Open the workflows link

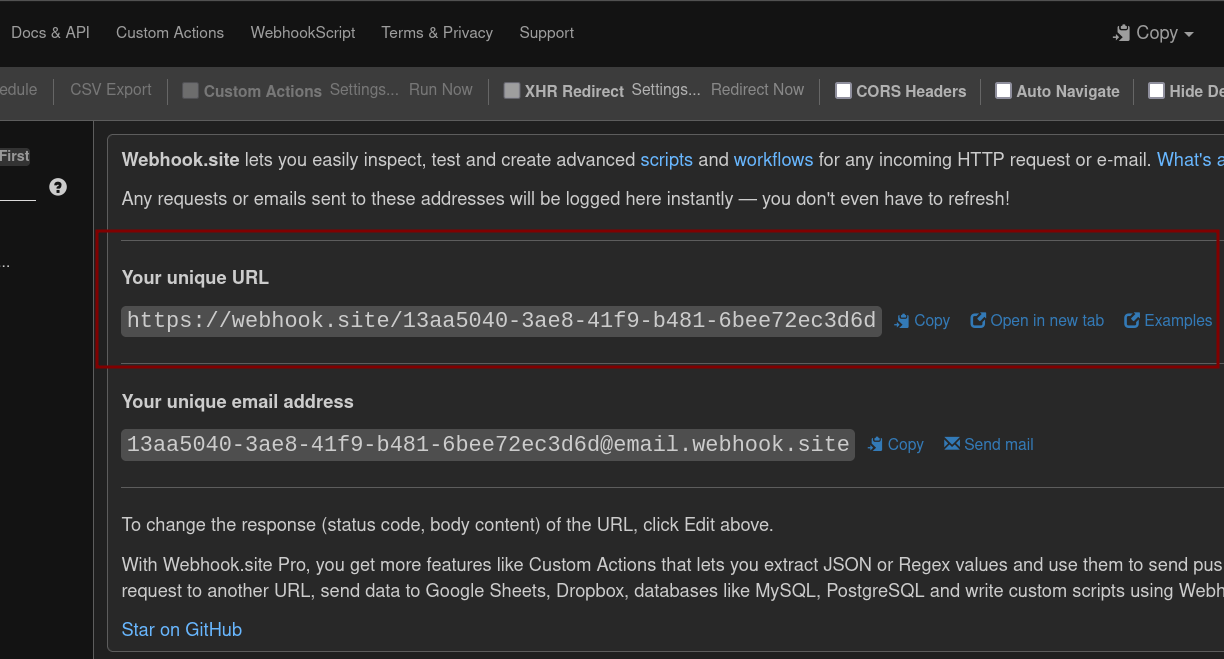(x=774, y=160)
